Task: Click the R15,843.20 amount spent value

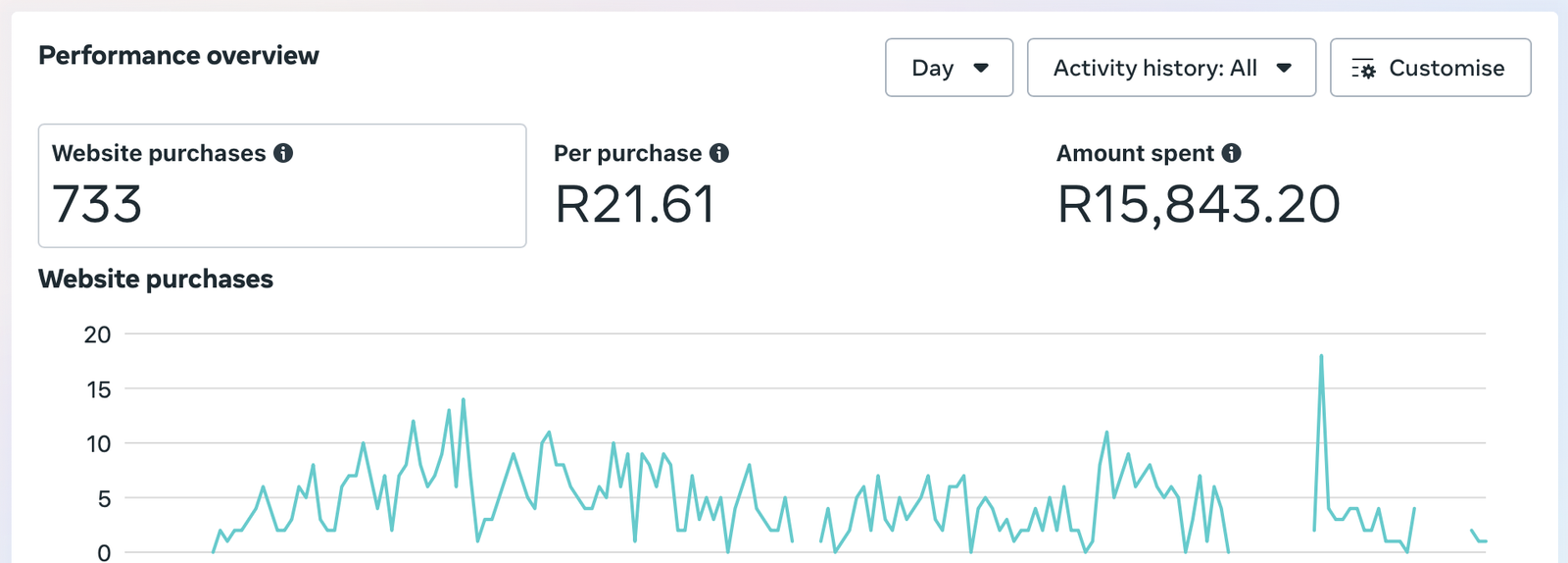Action: click(1199, 205)
